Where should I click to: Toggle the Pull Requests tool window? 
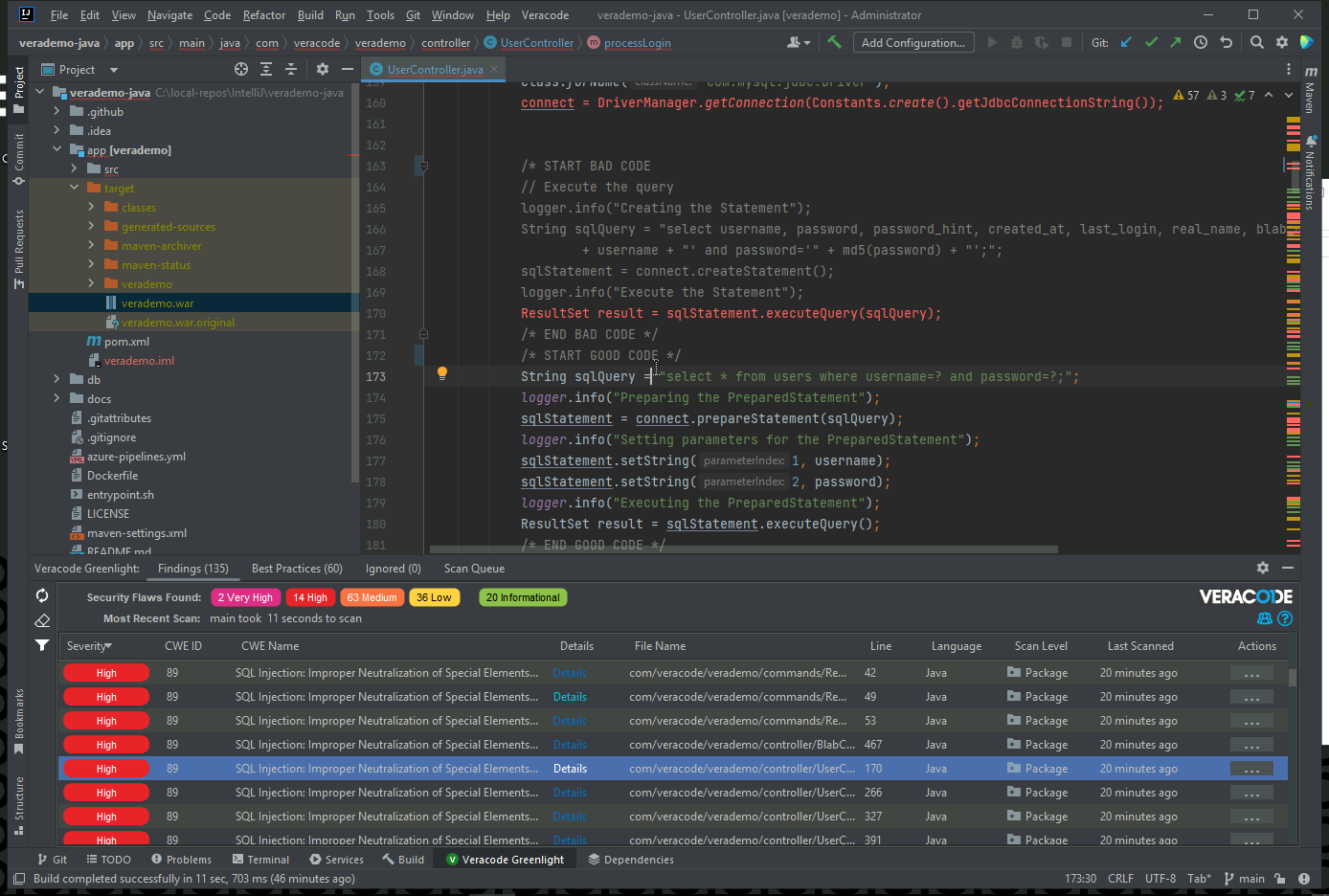click(x=18, y=249)
